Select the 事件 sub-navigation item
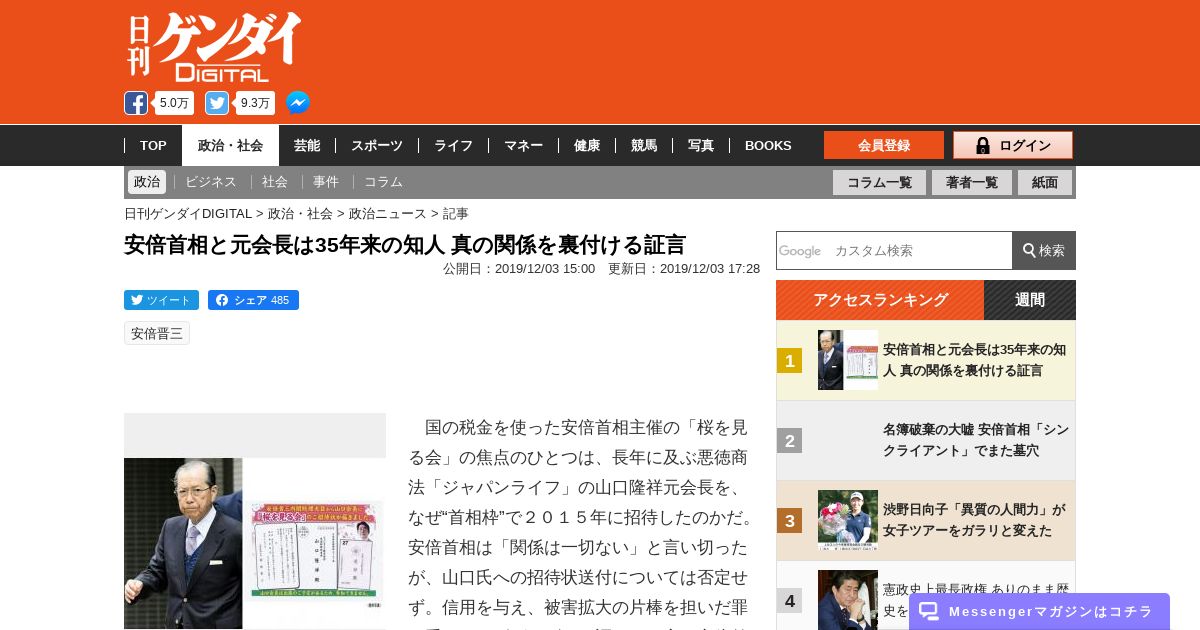Viewport: 1200px width, 630px height. pyautogui.click(x=326, y=182)
